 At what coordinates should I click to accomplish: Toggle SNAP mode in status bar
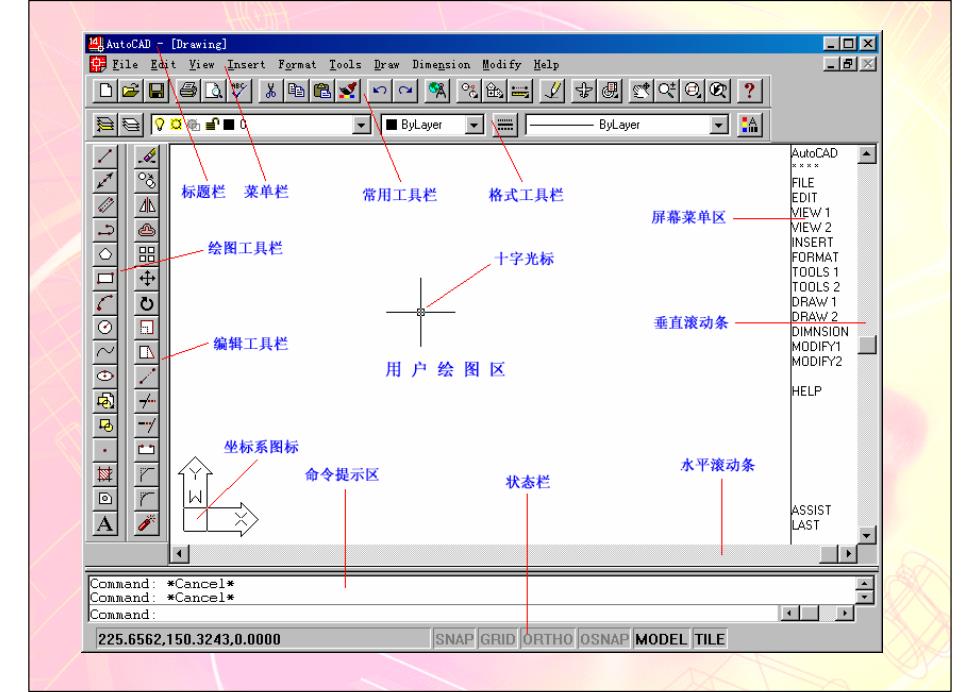454,639
